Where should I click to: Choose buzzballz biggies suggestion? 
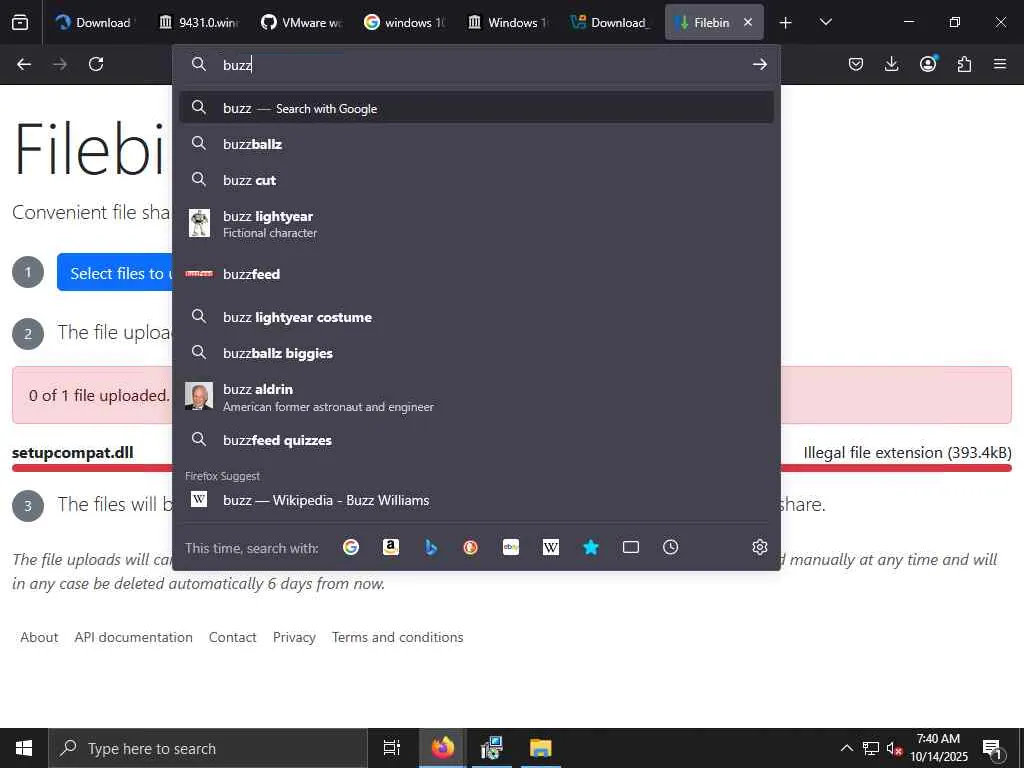476,353
